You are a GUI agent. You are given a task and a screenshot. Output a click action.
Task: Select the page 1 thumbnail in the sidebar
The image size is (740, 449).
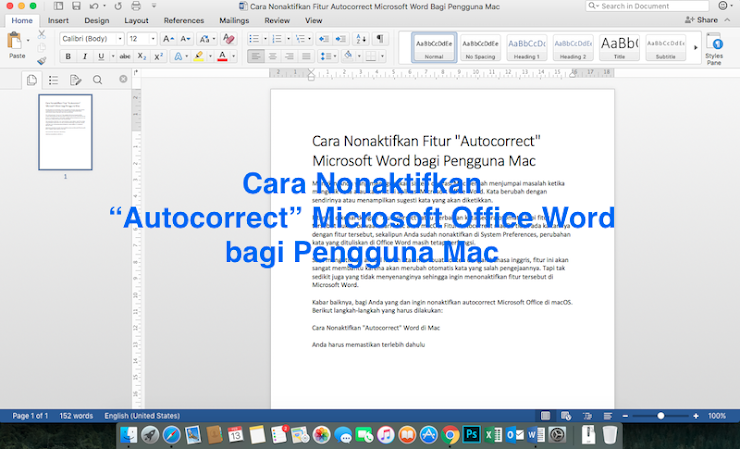coord(65,132)
